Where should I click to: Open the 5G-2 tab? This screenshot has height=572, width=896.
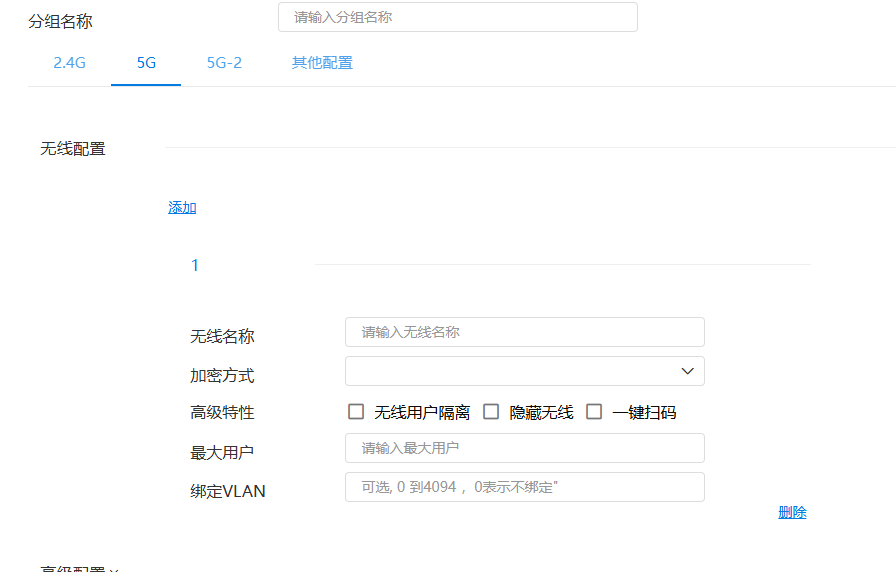224,63
